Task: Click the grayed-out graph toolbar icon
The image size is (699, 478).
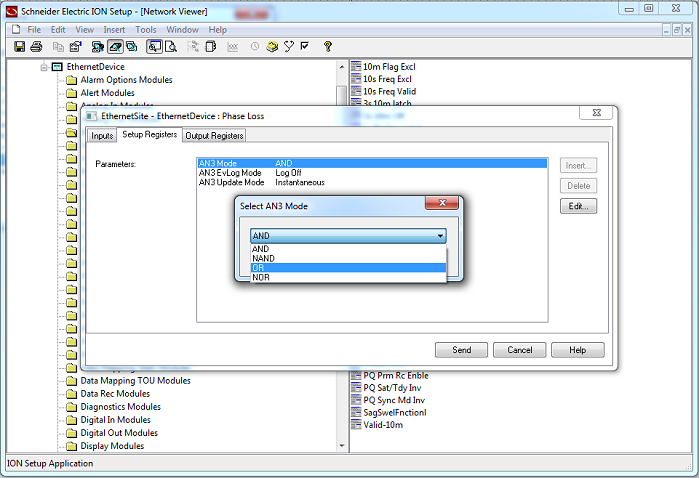Action: point(233,46)
